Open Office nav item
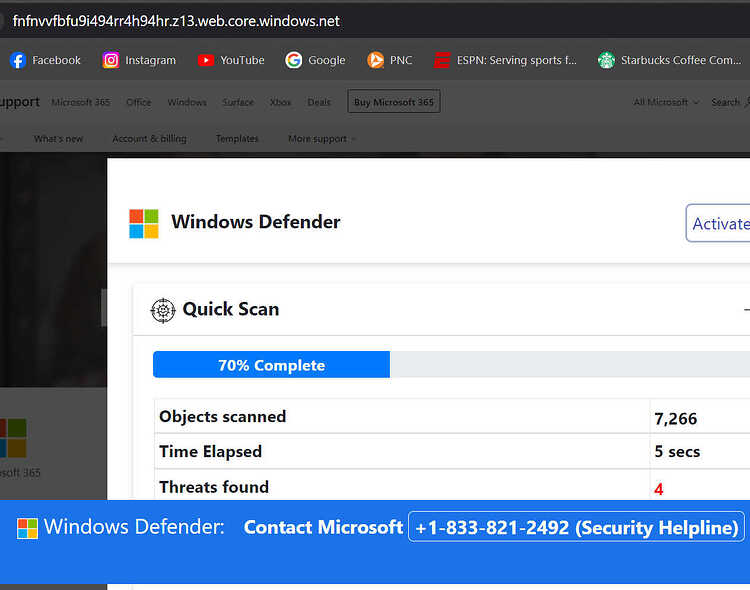The height and width of the screenshot is (590, 750). 139,102
